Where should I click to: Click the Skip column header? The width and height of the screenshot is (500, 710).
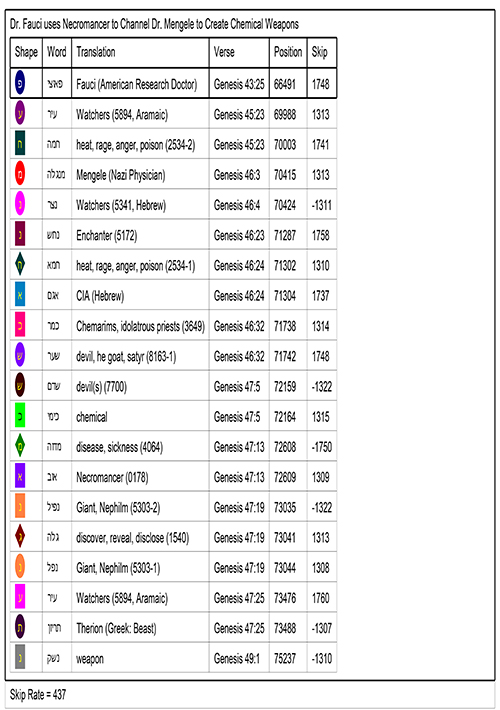coord(322,53)
